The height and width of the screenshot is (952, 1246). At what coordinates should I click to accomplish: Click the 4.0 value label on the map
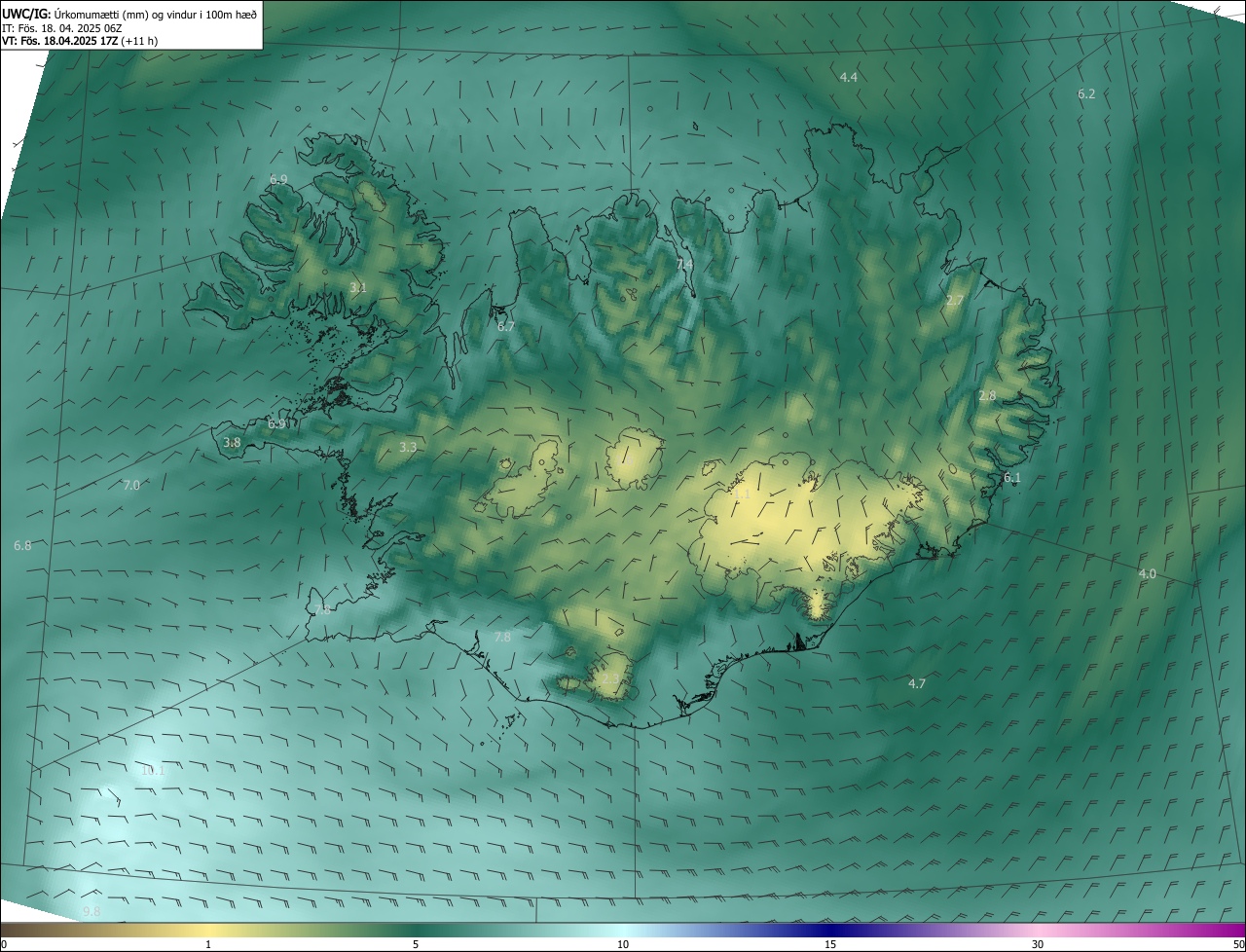point(1148,574)
